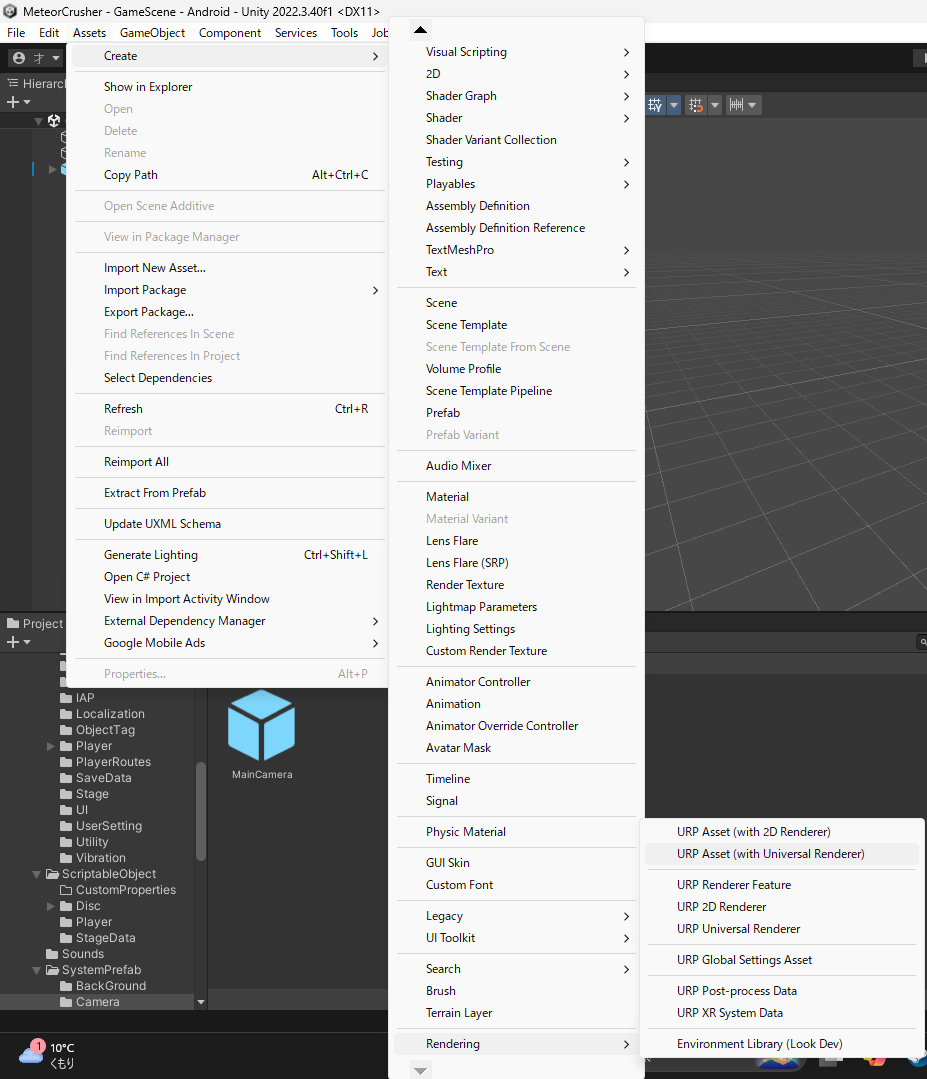Expand the Google Mobile Ads submenu

[229, 643]
